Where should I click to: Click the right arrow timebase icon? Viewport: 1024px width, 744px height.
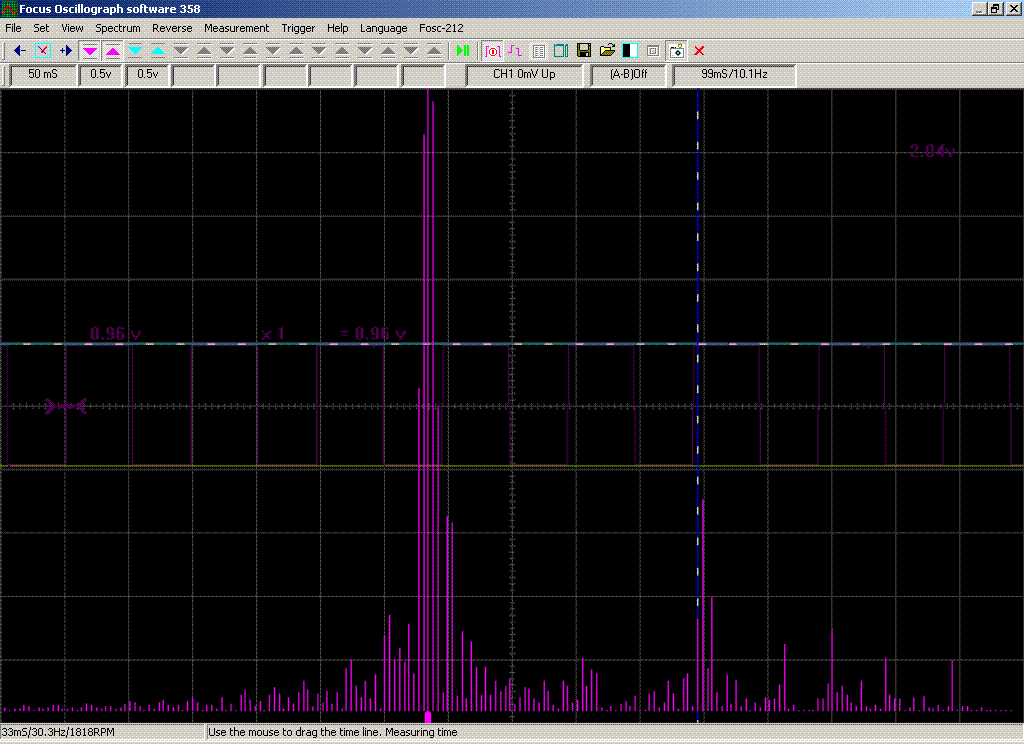[x=66, y=50]
